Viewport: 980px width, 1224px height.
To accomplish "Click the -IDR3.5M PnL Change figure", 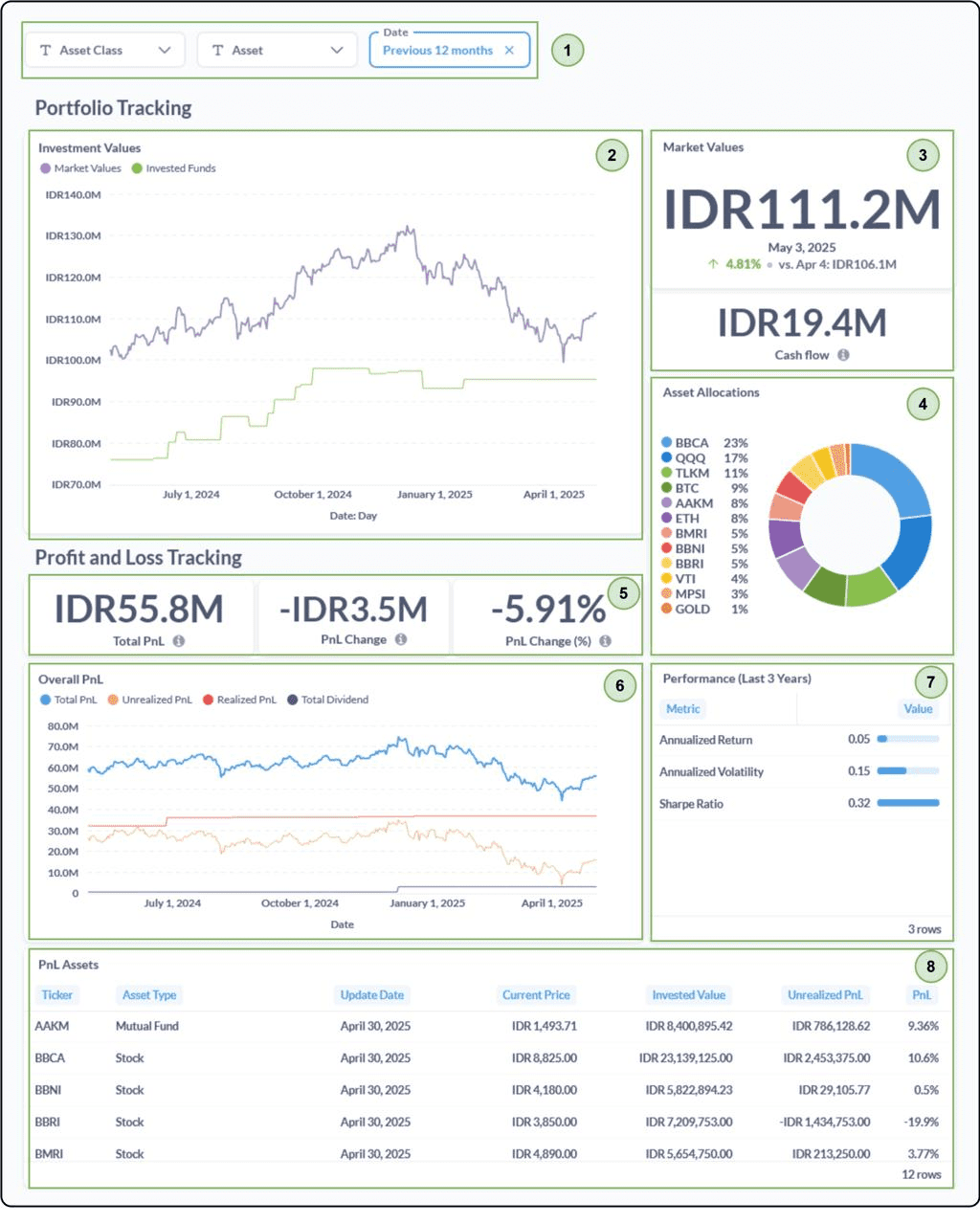I will point(353,609).
